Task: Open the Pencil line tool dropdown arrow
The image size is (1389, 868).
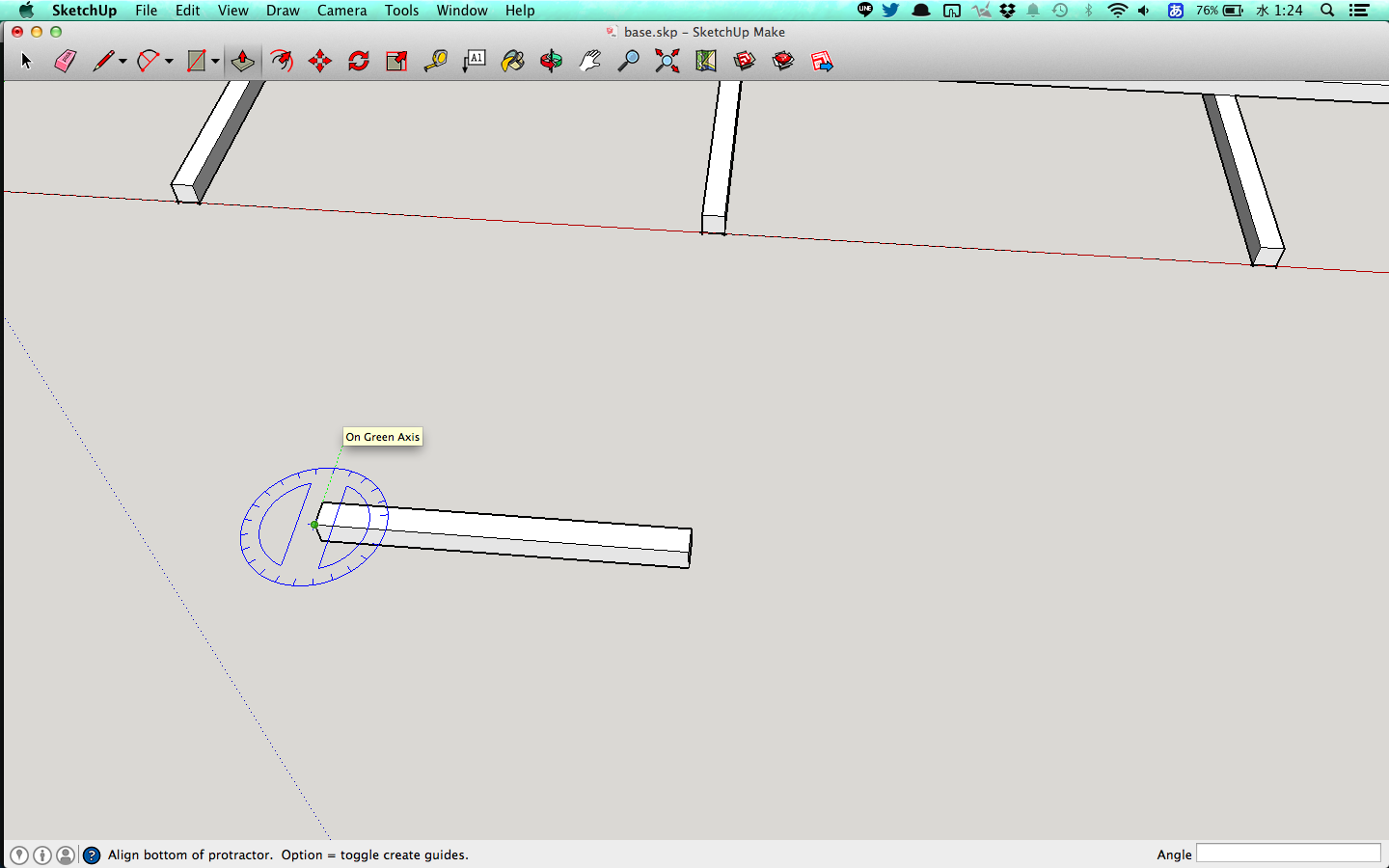Action: [123, 62]
